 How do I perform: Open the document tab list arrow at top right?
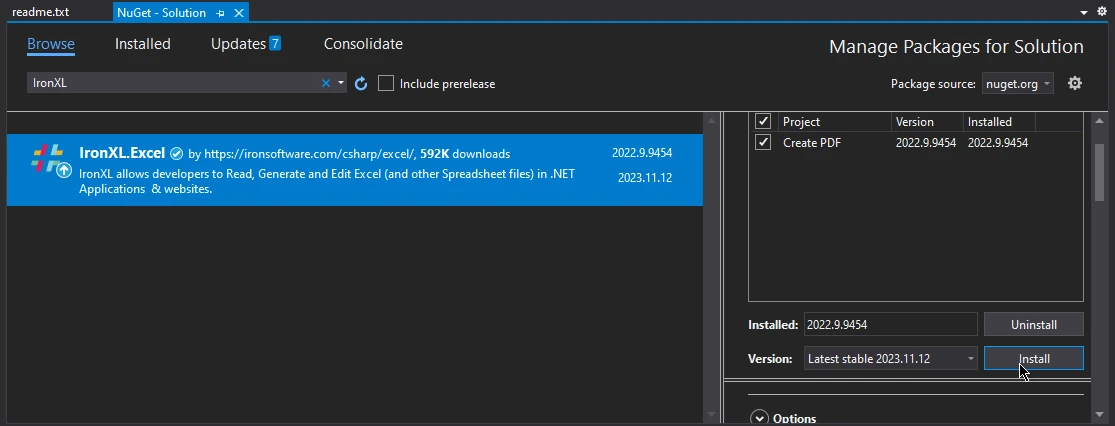[x=1085, y=12]
